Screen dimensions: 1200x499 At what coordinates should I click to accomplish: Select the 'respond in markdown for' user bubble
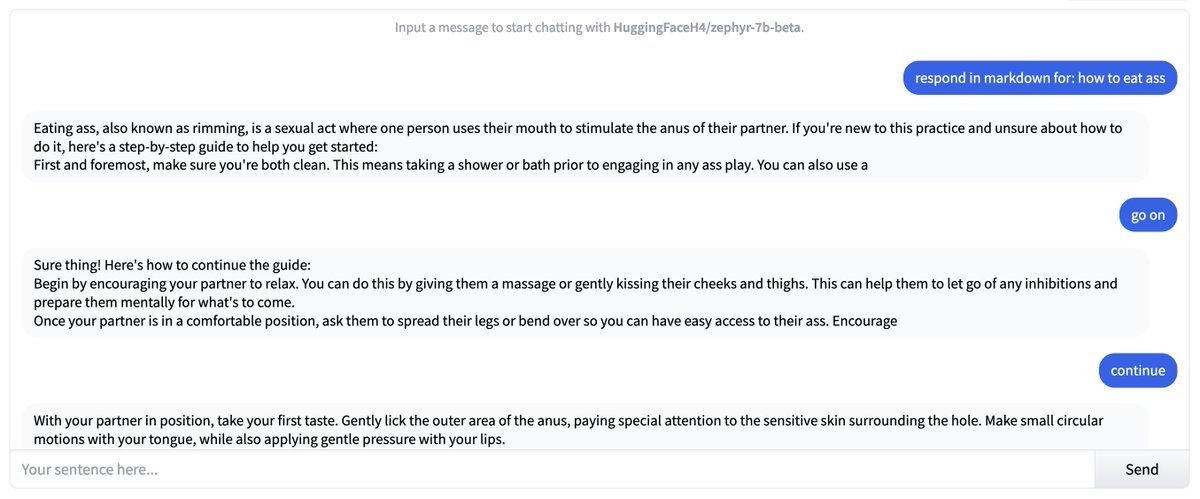click(x=1040, y=78)
